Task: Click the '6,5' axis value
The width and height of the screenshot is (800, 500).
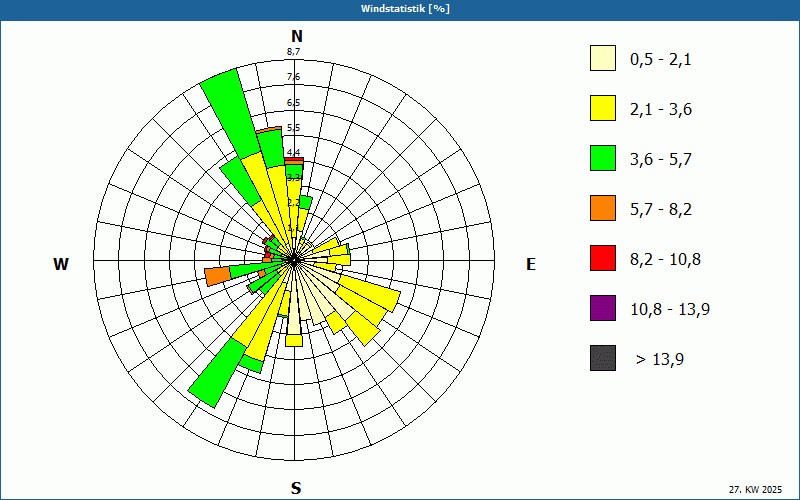Action: coord(293,103)
